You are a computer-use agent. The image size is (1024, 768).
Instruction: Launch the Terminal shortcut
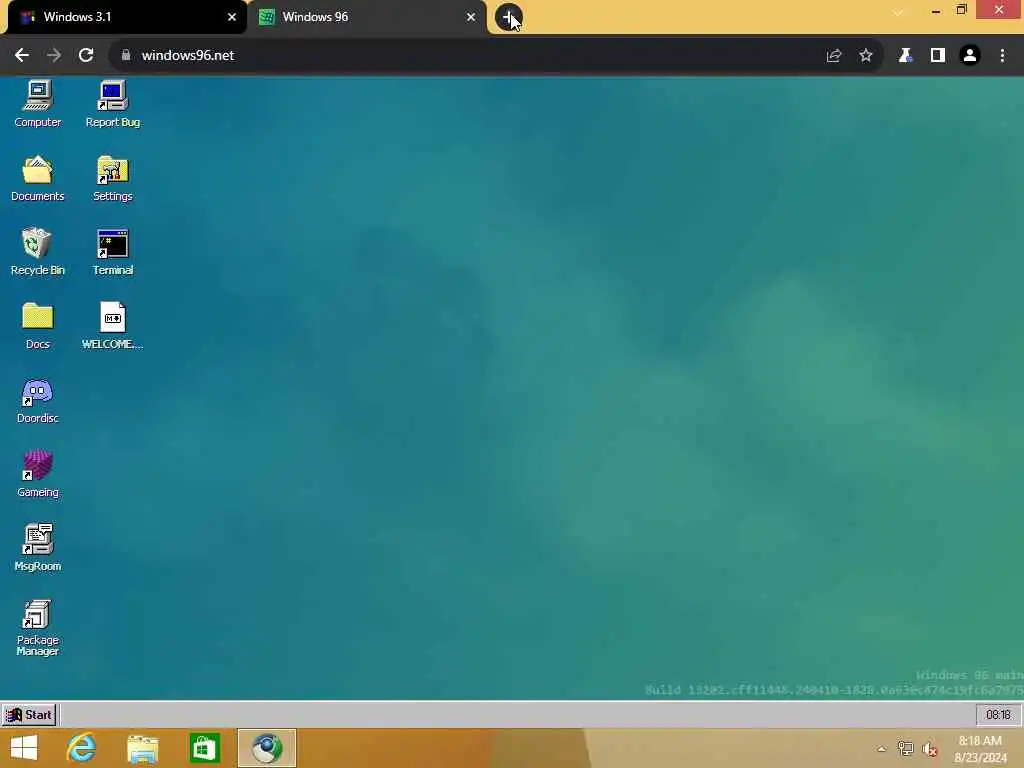pos(112,252)
